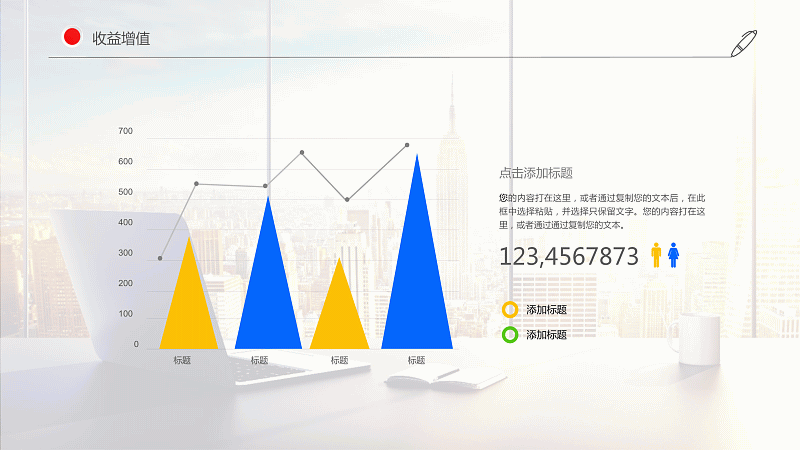Select the 600 axis label
This screenshot has height=450, width=800.
coord(125,161)
